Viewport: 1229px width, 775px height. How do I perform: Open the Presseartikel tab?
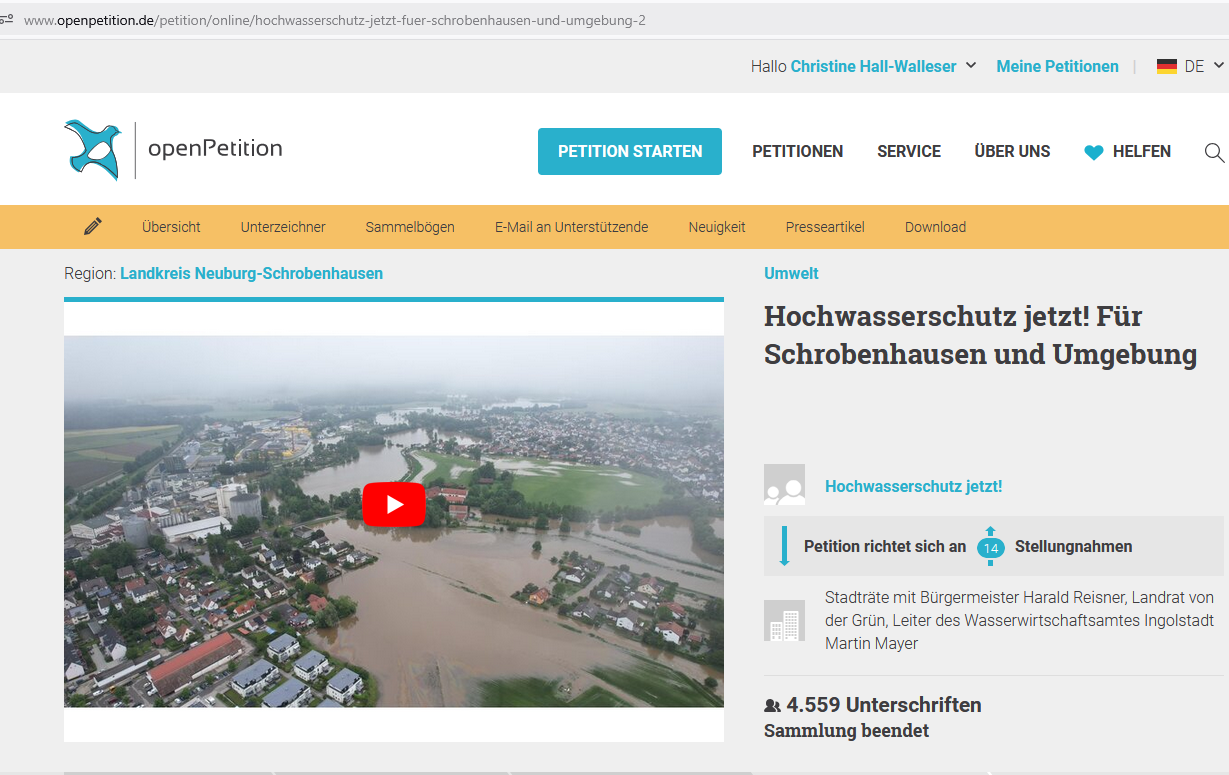(x=825, y=227)
